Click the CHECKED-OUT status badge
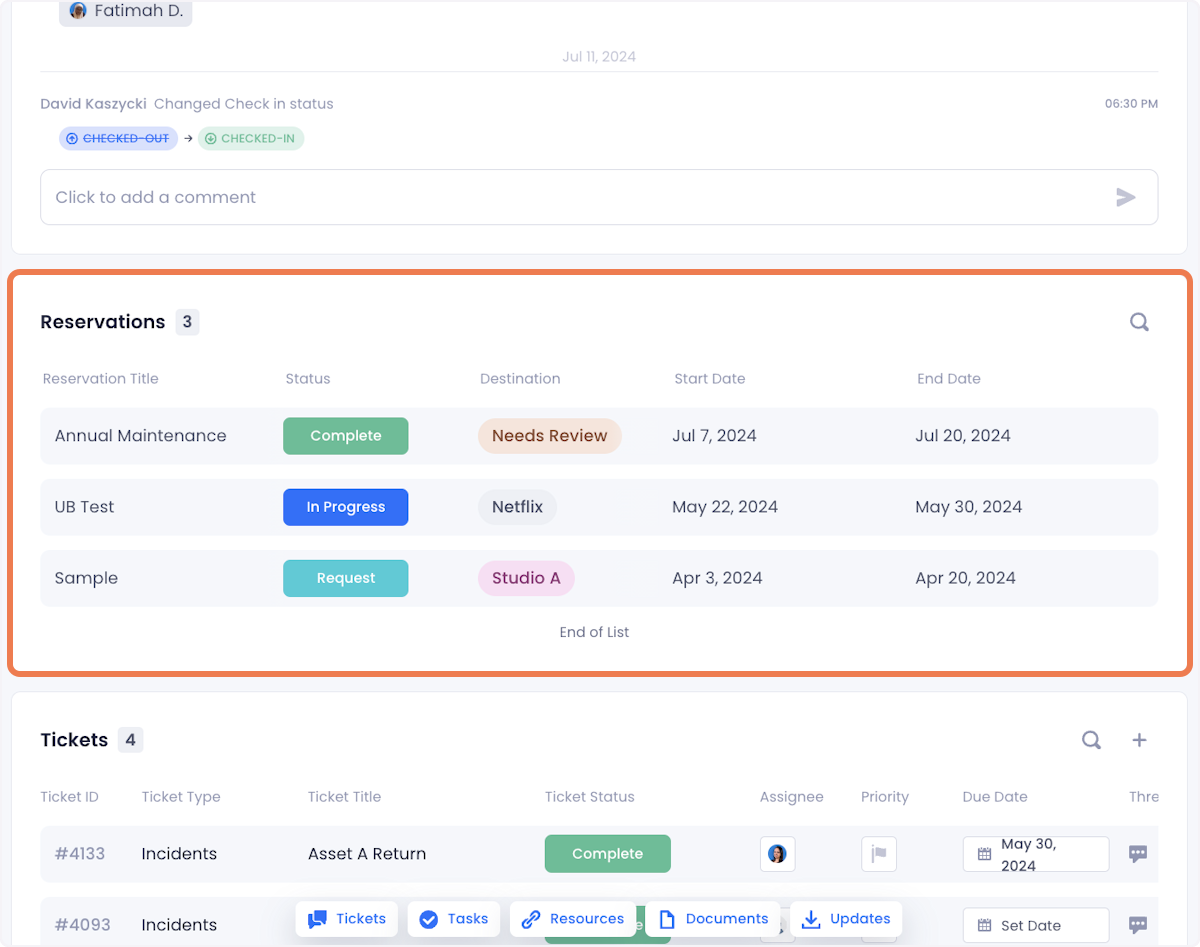This screenshot has height=947, width=1200. tap(118, 138)
